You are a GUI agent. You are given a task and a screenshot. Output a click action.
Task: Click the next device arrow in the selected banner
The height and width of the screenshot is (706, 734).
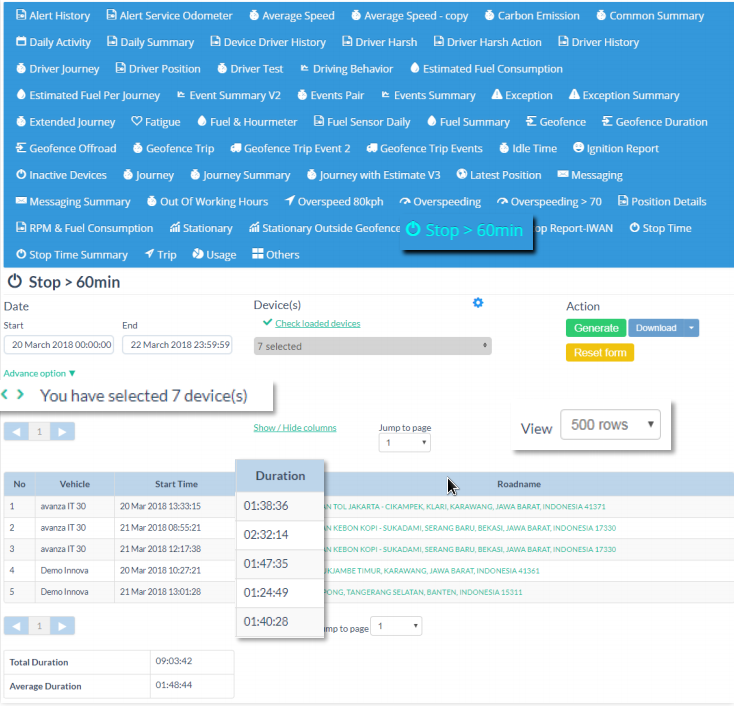(20, 395)
